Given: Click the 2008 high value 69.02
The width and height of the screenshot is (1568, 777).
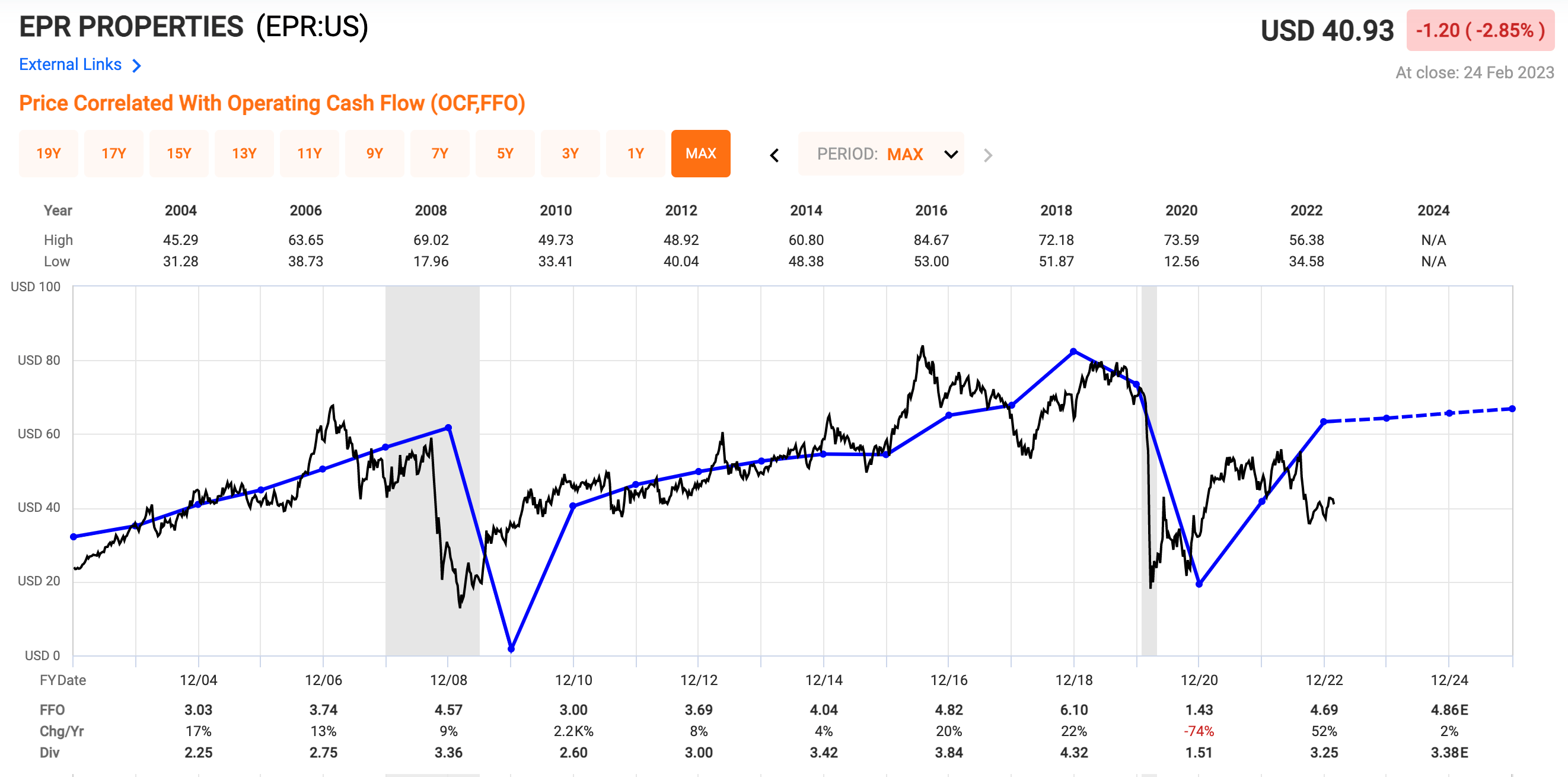Looking at the screenshot, I should pyautogui.click(x=431, y=240).
